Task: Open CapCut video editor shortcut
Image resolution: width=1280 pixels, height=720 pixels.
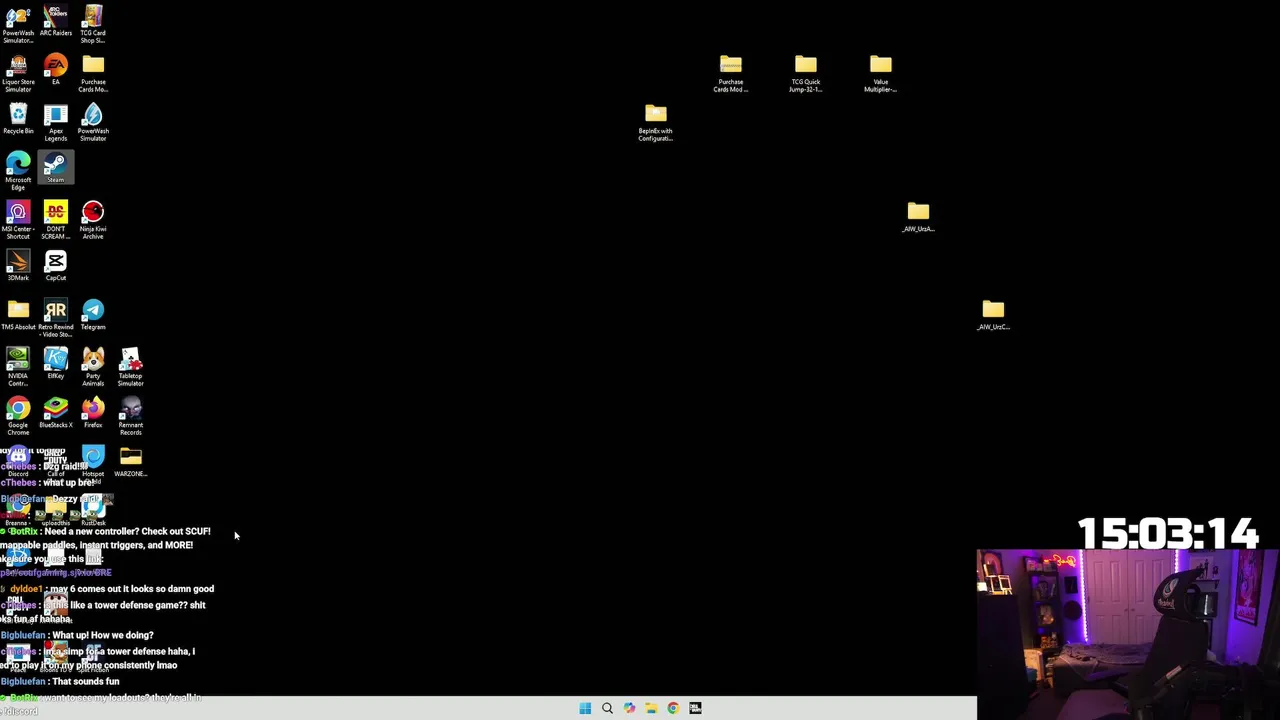Action: (x=56, y=266)
